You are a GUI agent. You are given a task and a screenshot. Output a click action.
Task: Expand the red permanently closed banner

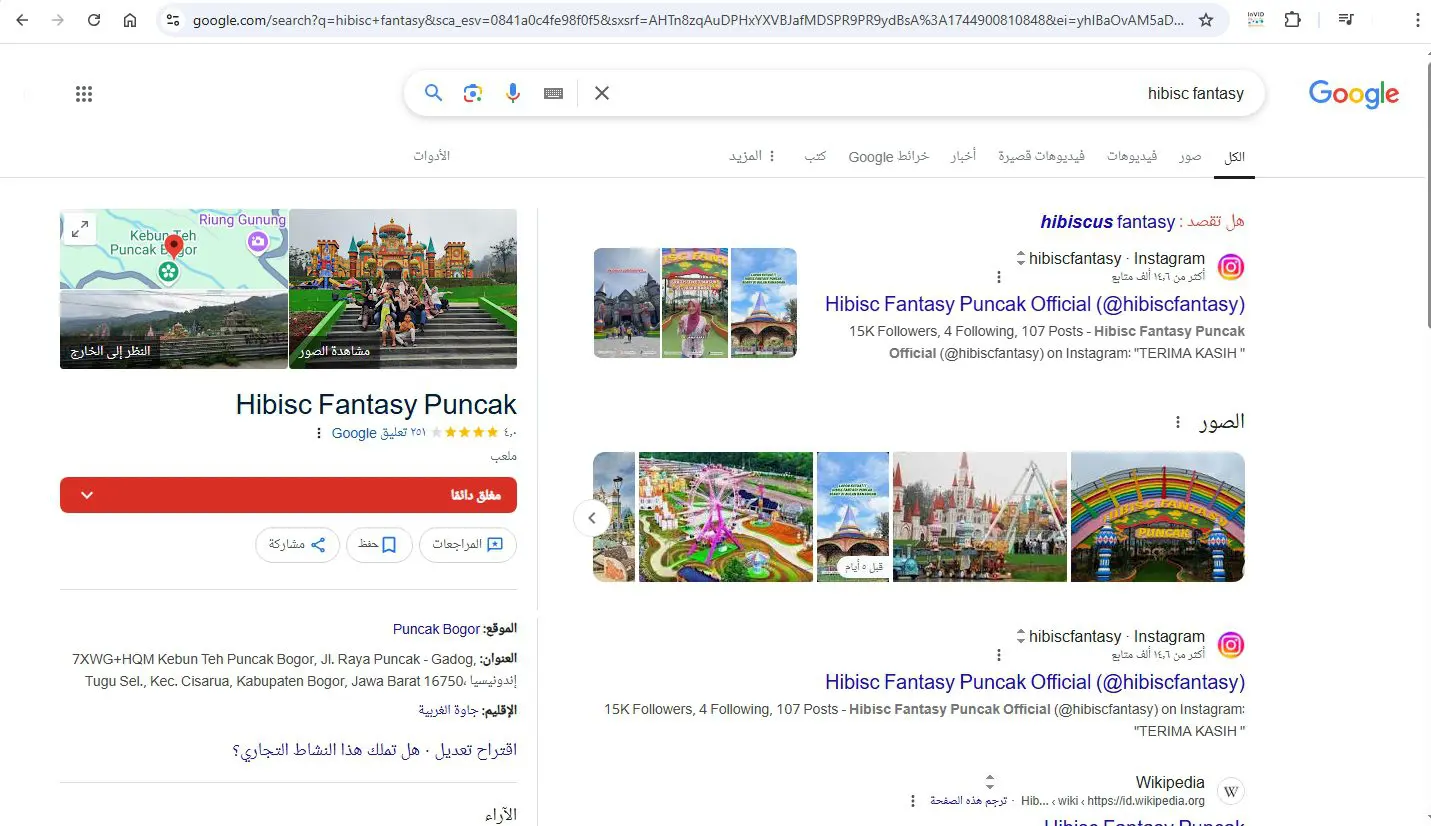[x=288, y=495]
